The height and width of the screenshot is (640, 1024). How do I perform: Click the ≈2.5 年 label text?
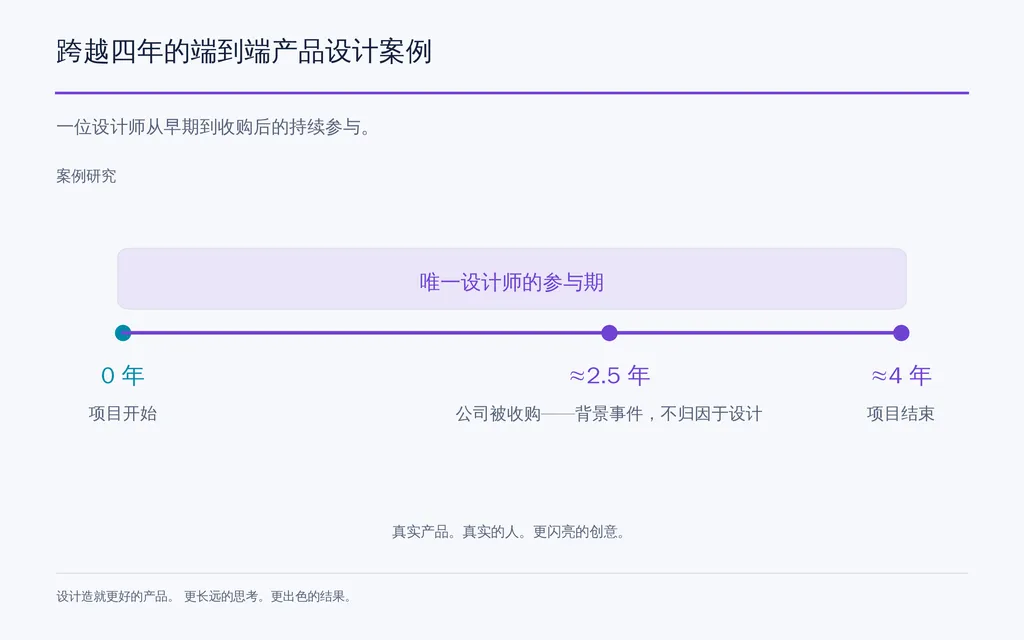(609, 376)
